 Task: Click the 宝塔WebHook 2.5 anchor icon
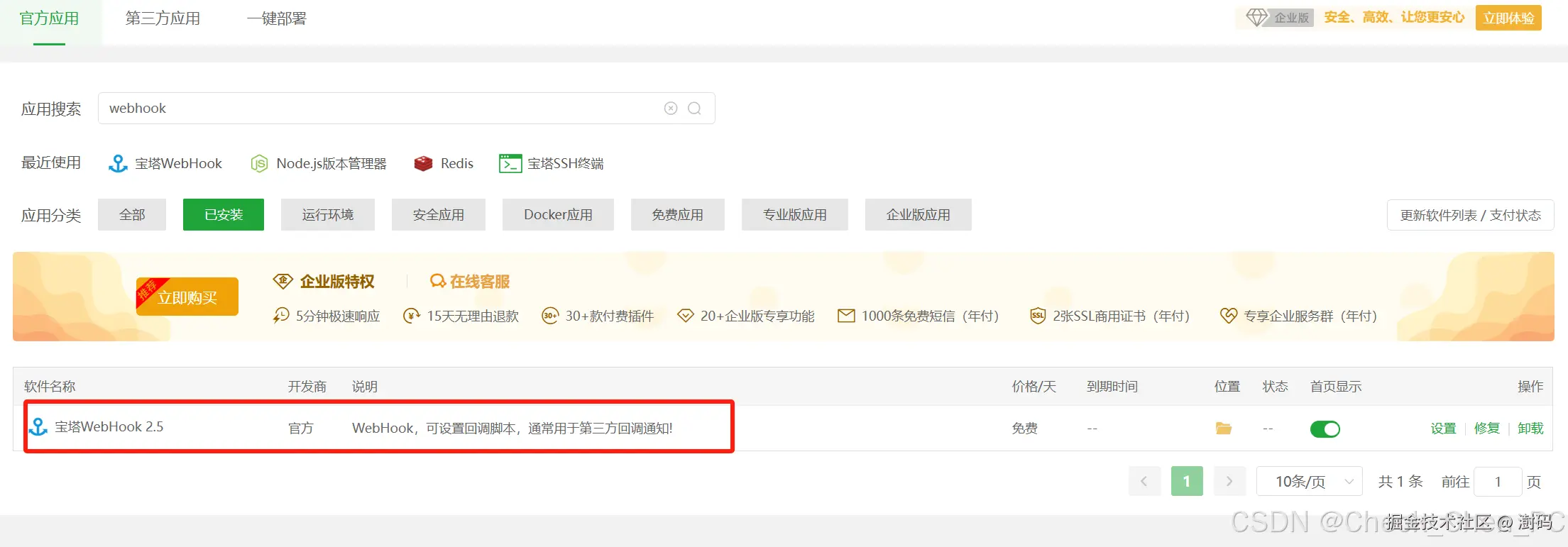(x=38, y=427)
